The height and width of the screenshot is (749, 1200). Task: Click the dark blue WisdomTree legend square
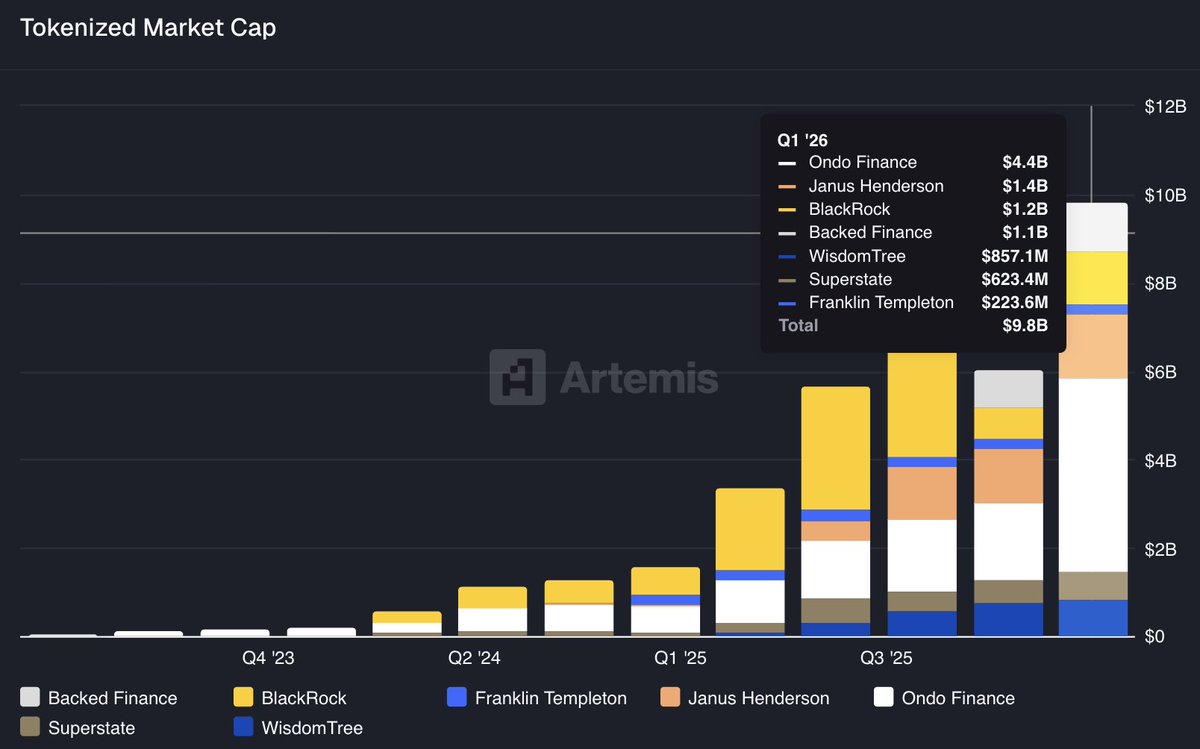(x=243, y=728)
